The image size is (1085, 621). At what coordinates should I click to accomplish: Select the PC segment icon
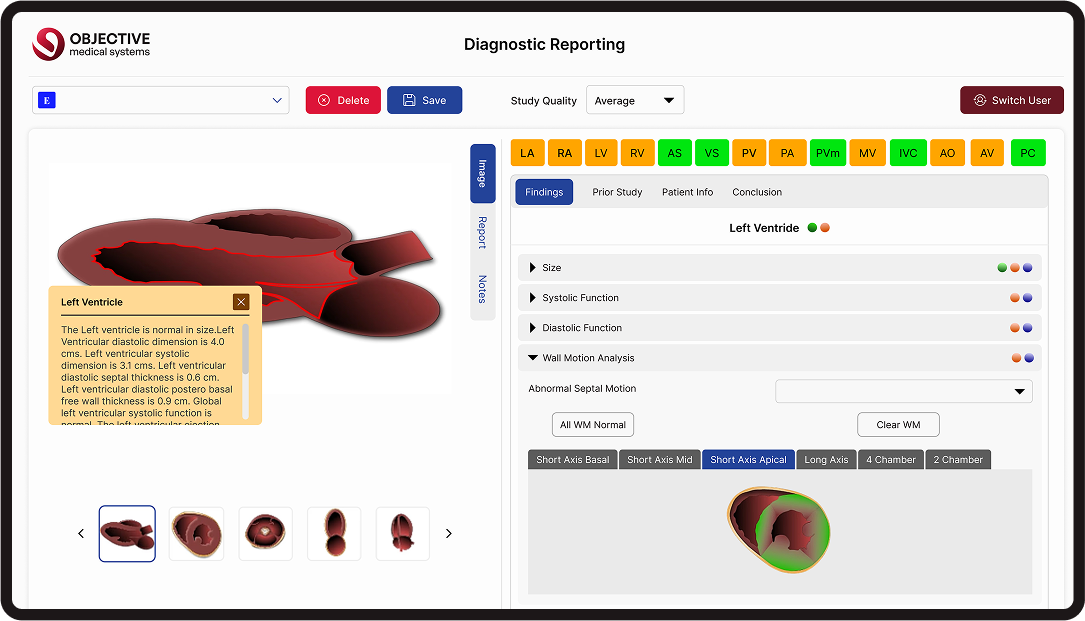(x=1028, y=153)
